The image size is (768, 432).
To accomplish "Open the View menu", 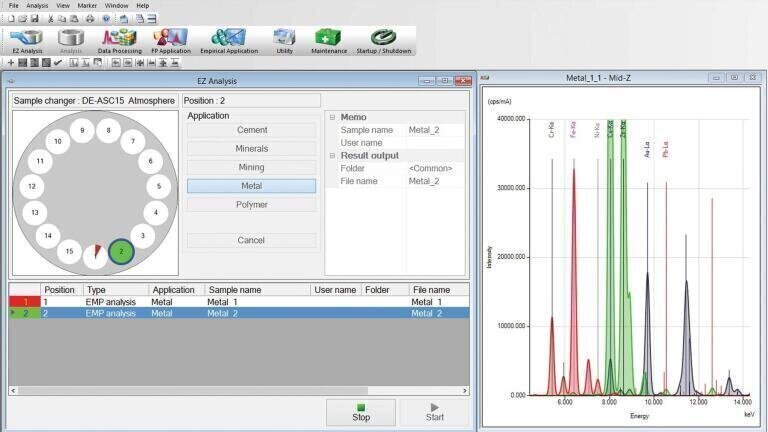I will [x=63, y=5].
